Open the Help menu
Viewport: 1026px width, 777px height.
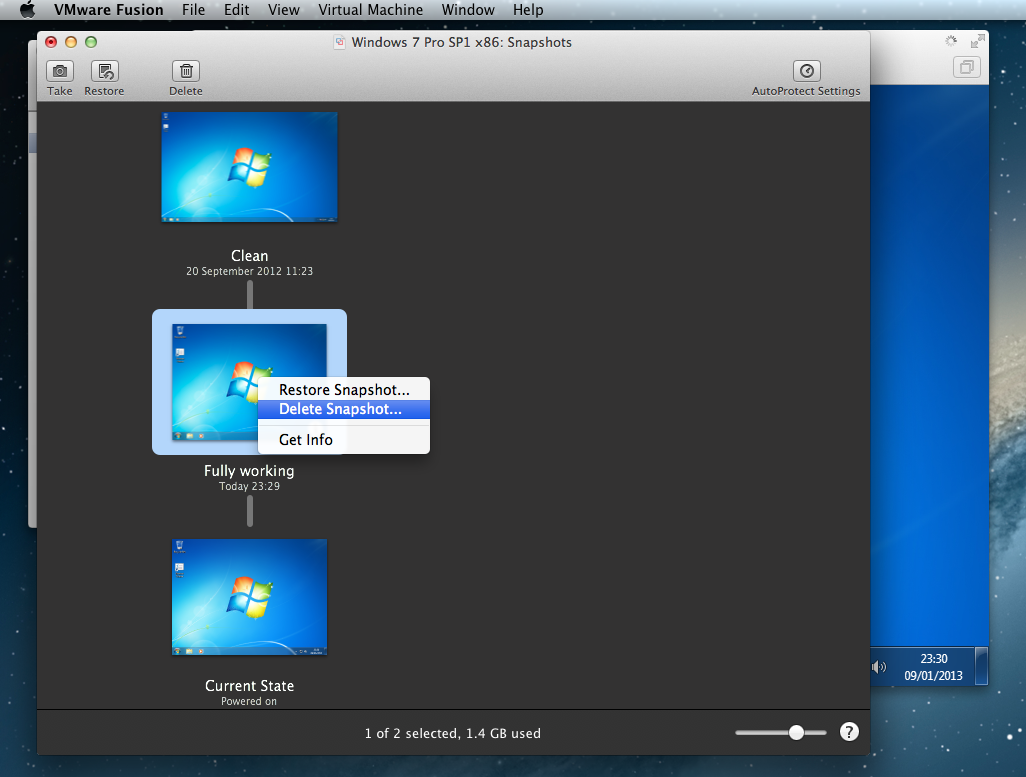tap(528, 10)
